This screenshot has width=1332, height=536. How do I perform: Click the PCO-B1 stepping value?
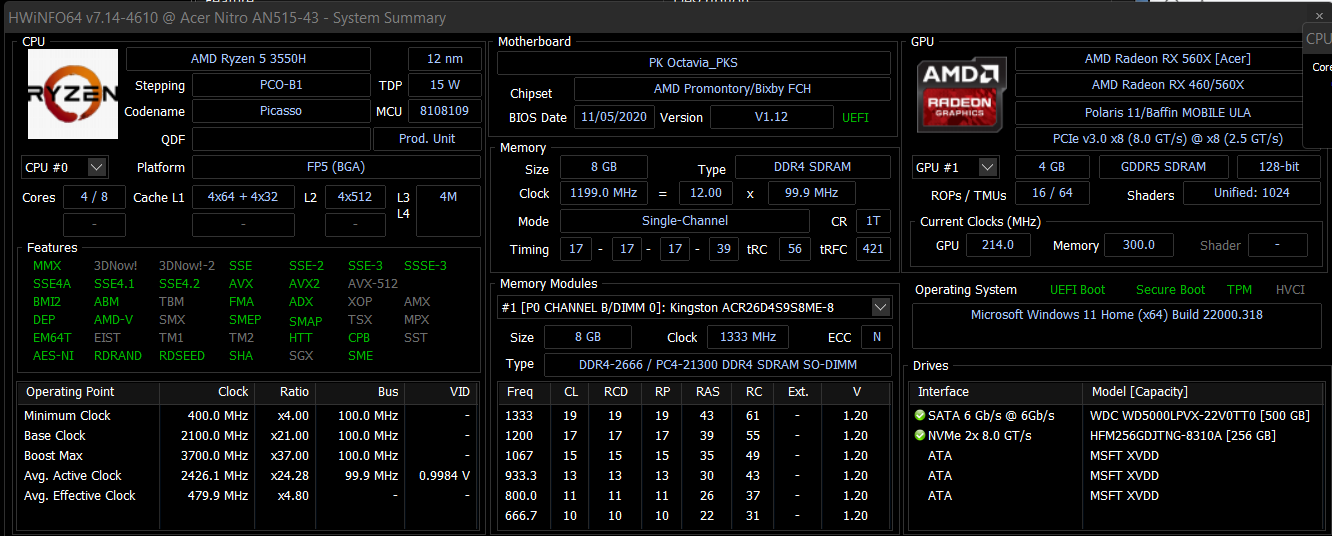(281, 85)
